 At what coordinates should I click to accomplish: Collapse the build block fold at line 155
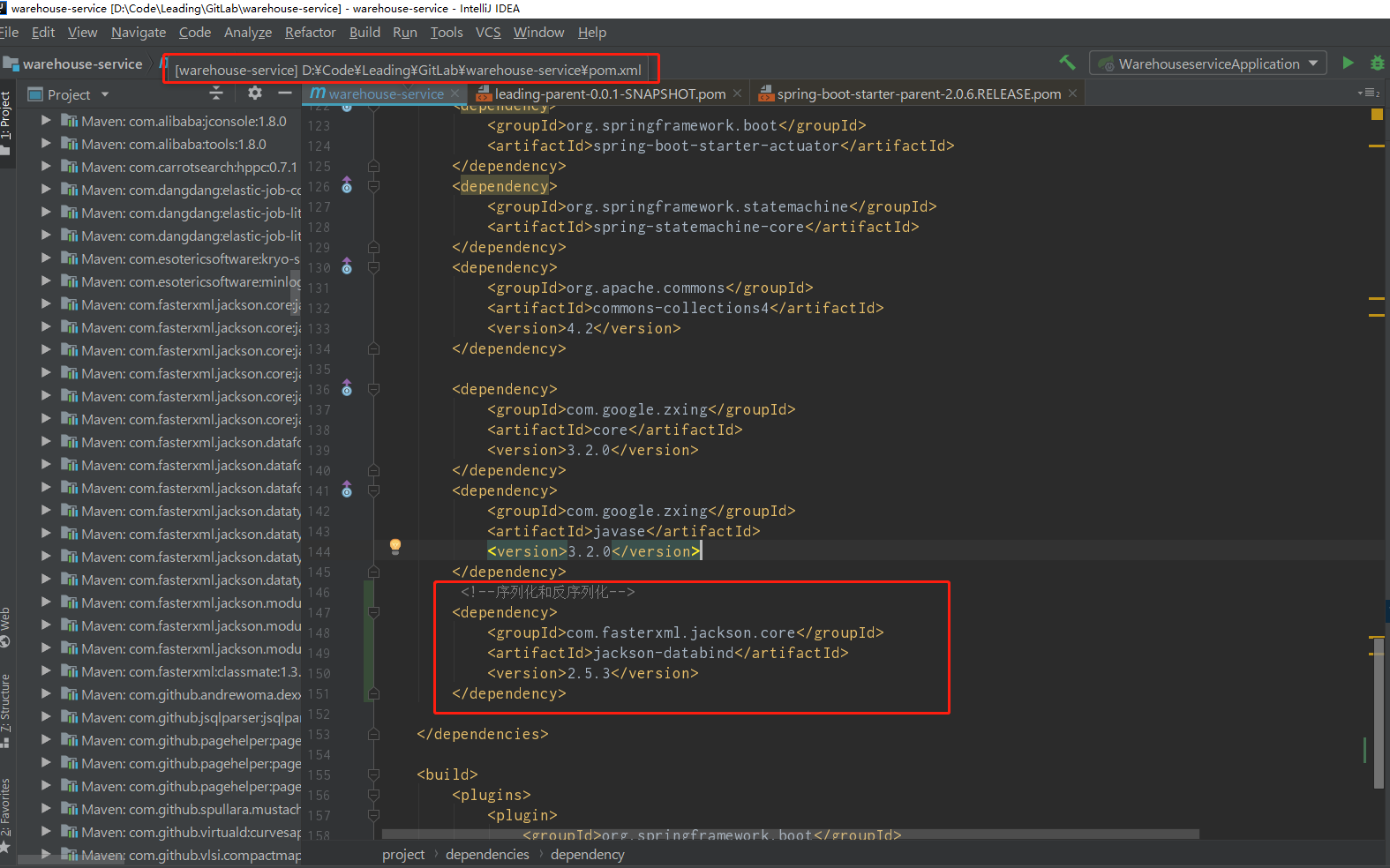373,774
